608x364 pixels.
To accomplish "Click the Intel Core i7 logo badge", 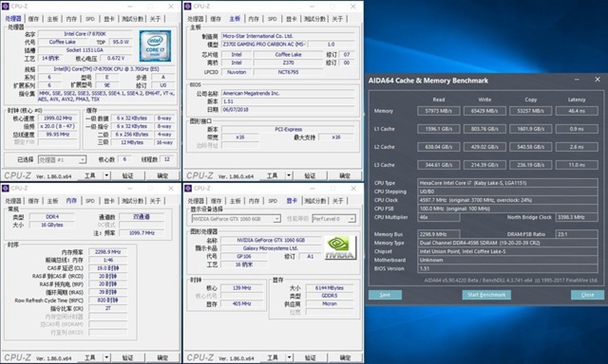I will click(155, 46).
